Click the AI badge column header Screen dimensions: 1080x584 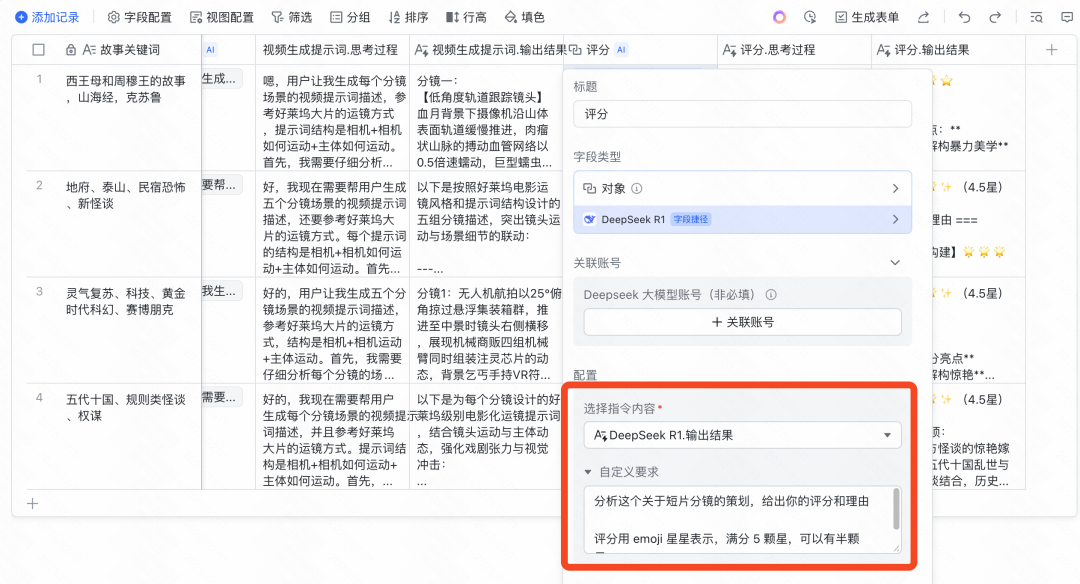pos(211,50)
